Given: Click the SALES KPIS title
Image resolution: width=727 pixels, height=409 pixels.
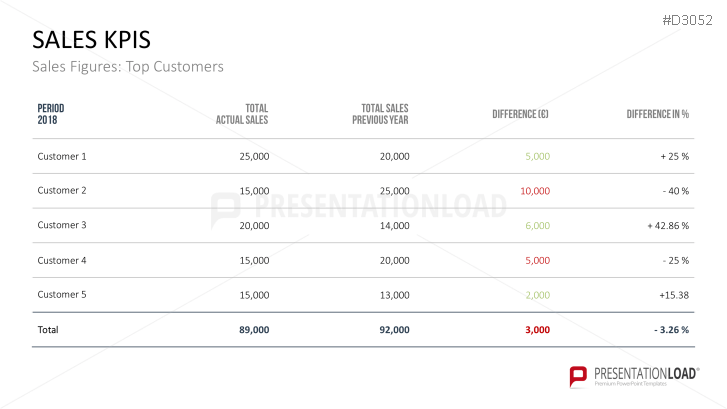Looking at the screenshot, I should click(x=93, y=39).
